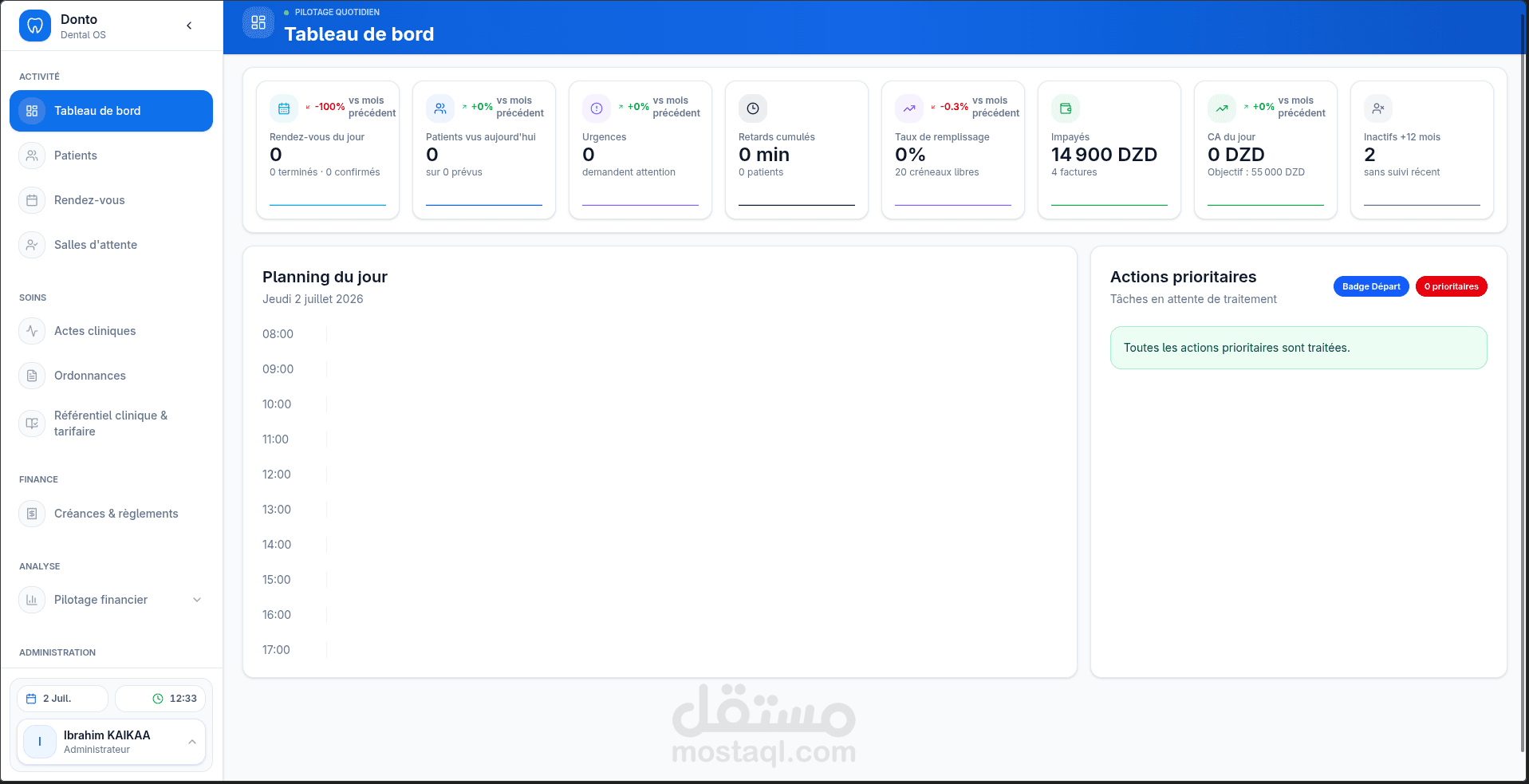Viewport: 1529px width, 784px height.
Task: Click the 0 prioritaires red badge
Action: coord(1452,286)
